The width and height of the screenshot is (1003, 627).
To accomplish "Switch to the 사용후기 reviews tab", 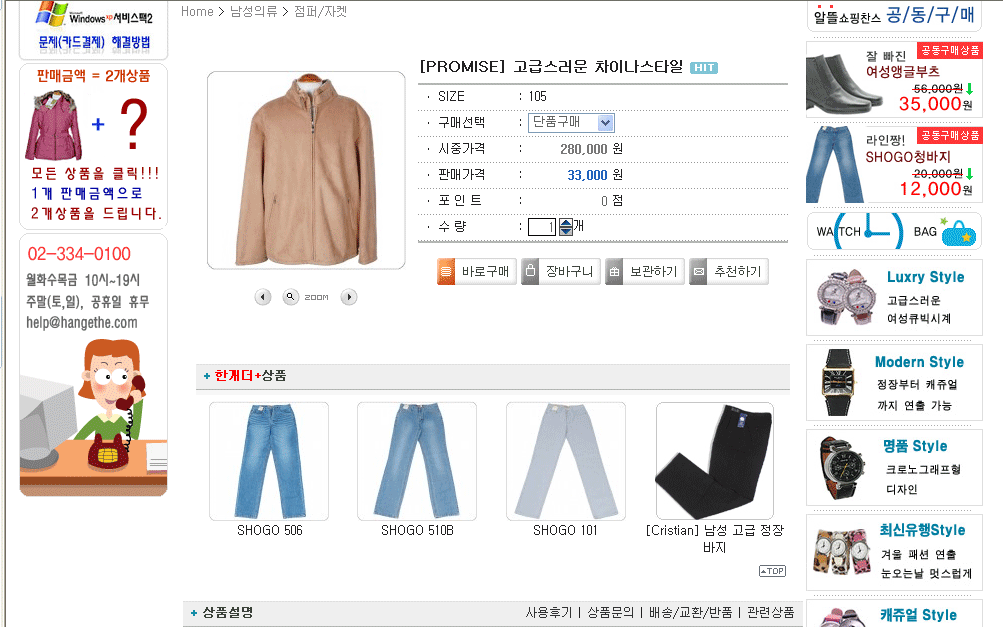I will click(549, 612).
